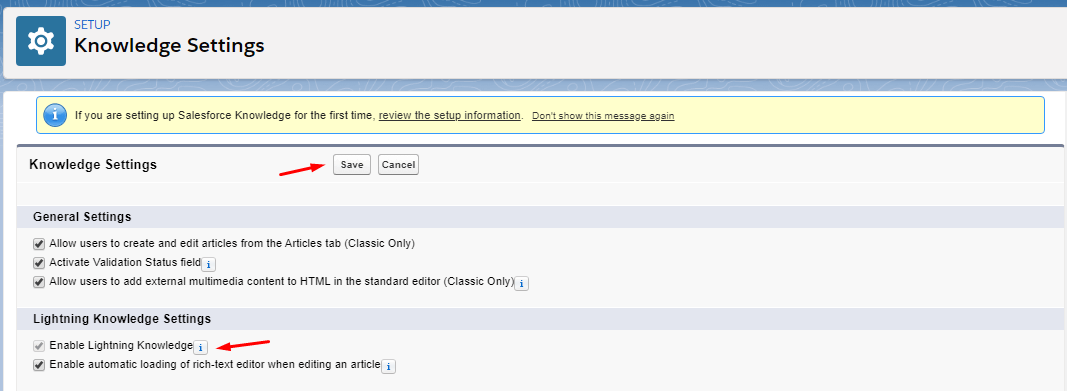
Task: Open info tooltip for automatic rich-text editor loading
Action: (388, 367)
